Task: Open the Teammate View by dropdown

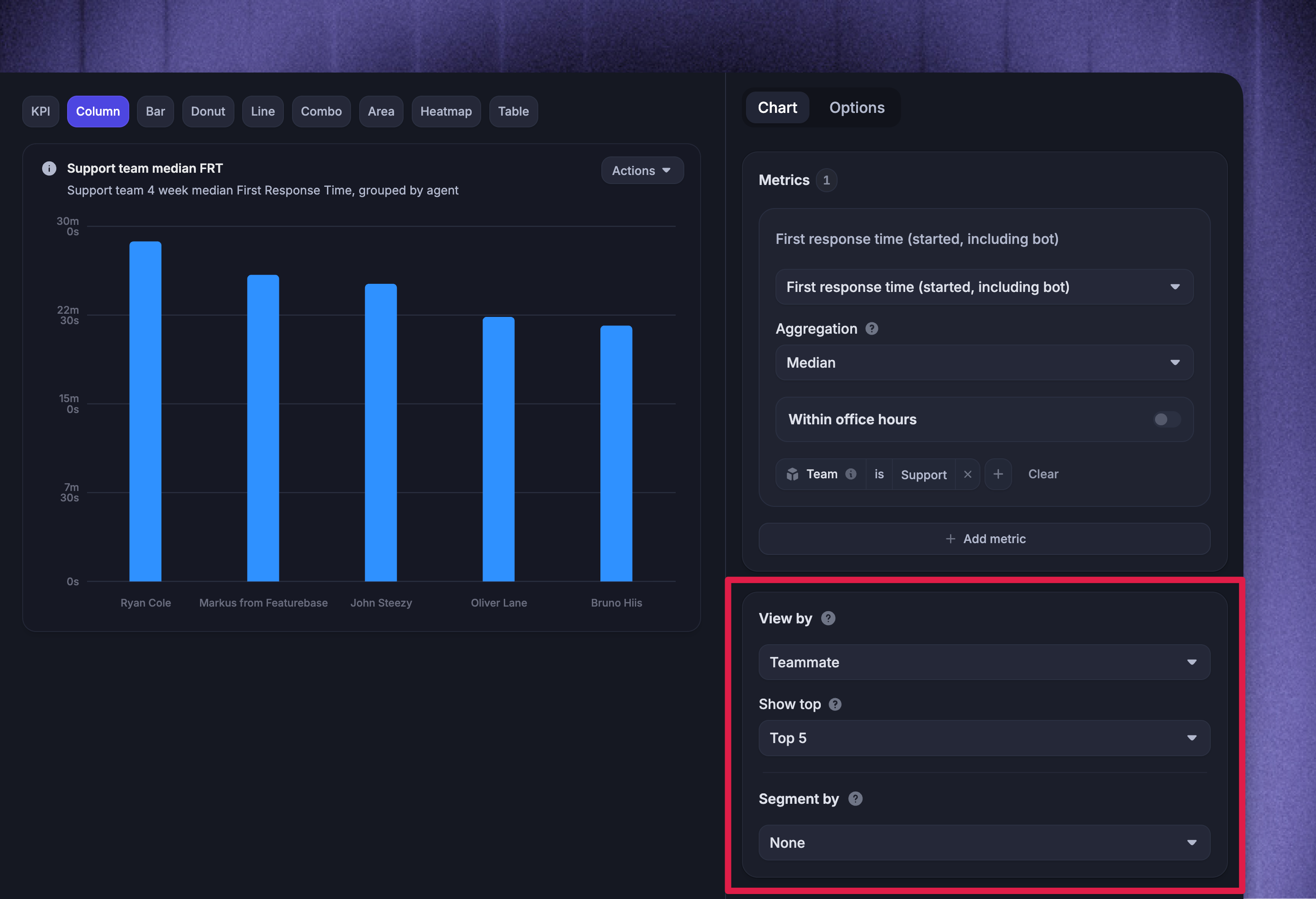Action: coord(984,662)
